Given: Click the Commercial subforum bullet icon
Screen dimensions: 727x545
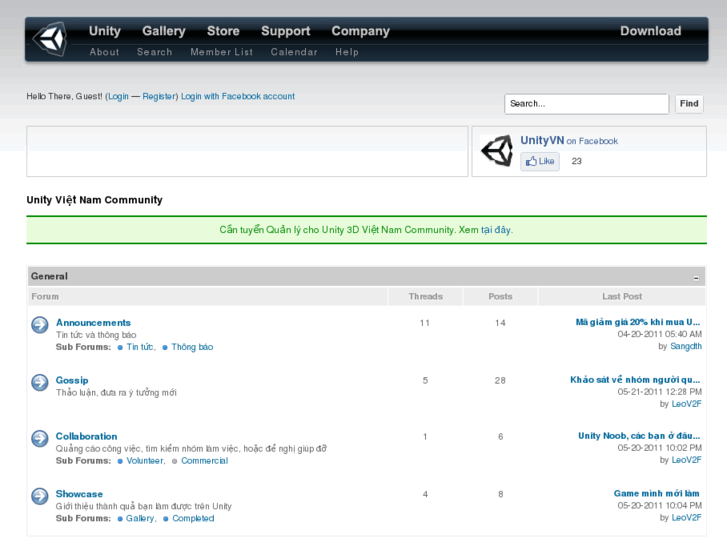Looking at the screenshot, I should 174,461.
